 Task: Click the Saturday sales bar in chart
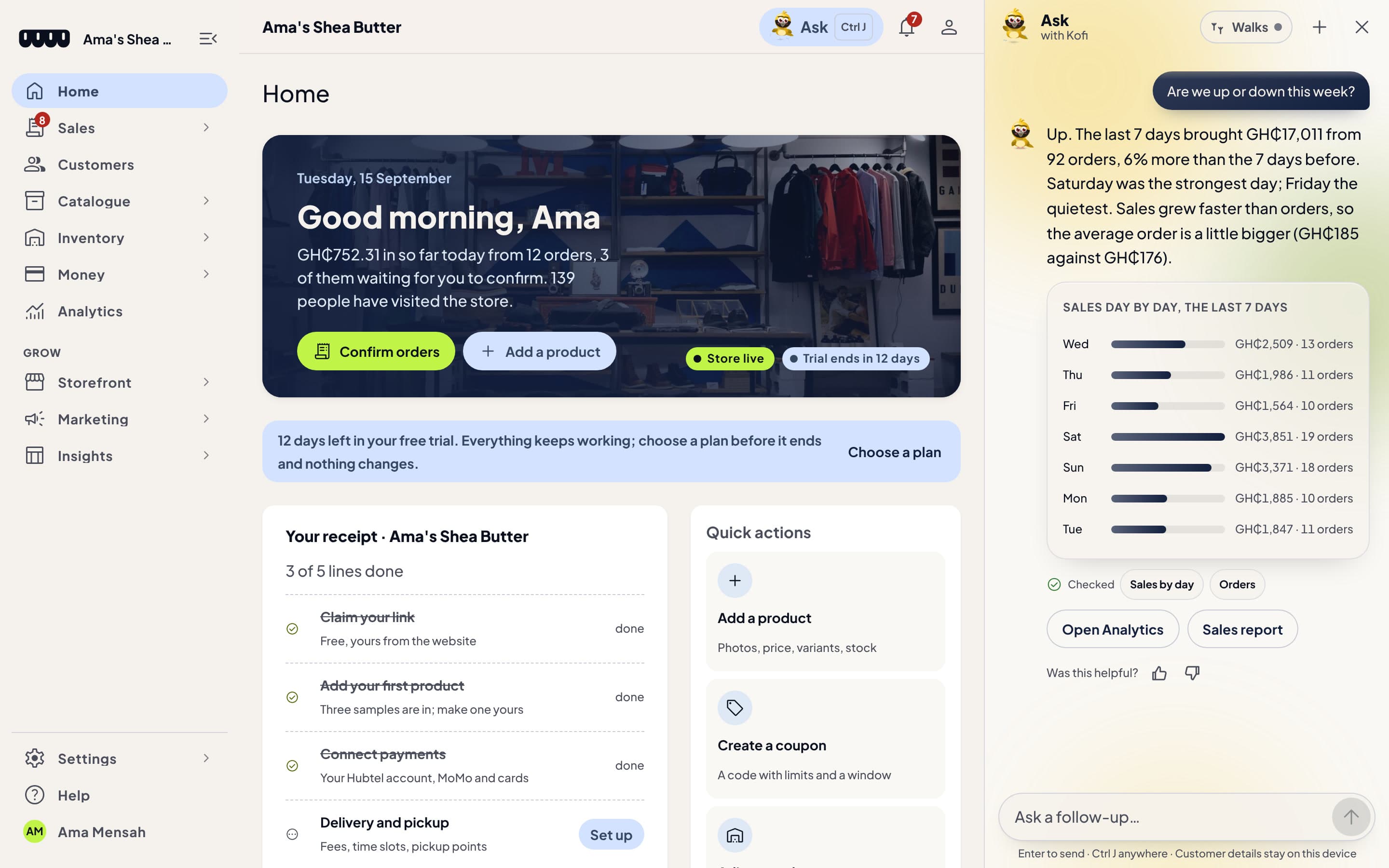1168,437
